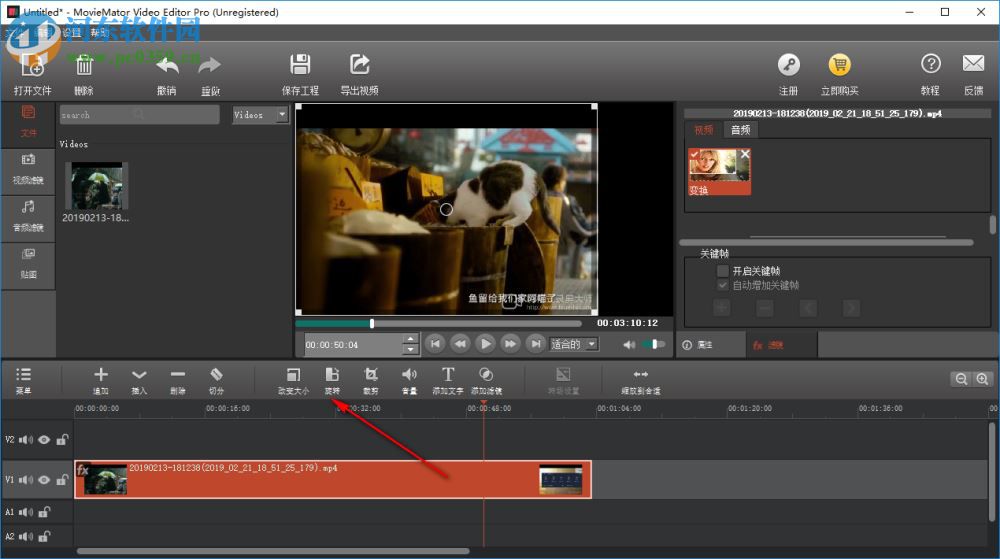
Task: Open the timeline 菜单 list icon
Action: (x=24, y=374)
